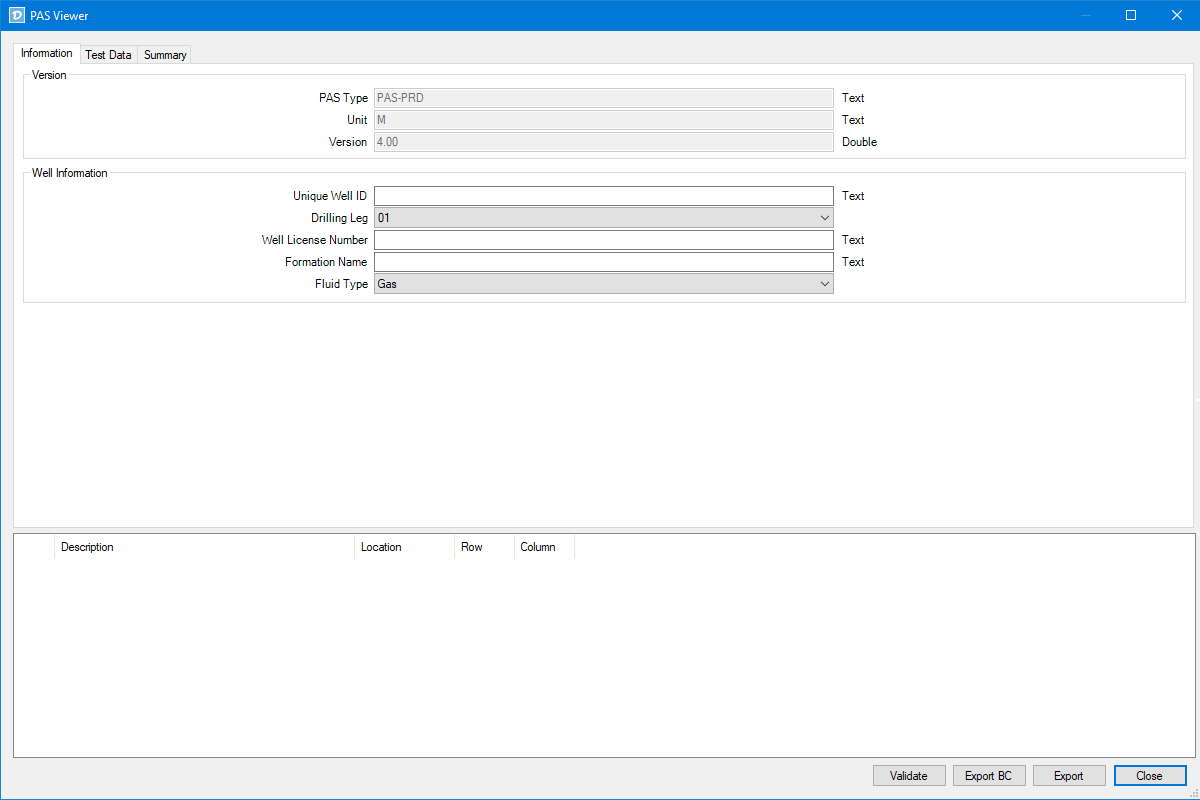Click the Row column header
Screen dimensions: 1200x800
(485, 547)
